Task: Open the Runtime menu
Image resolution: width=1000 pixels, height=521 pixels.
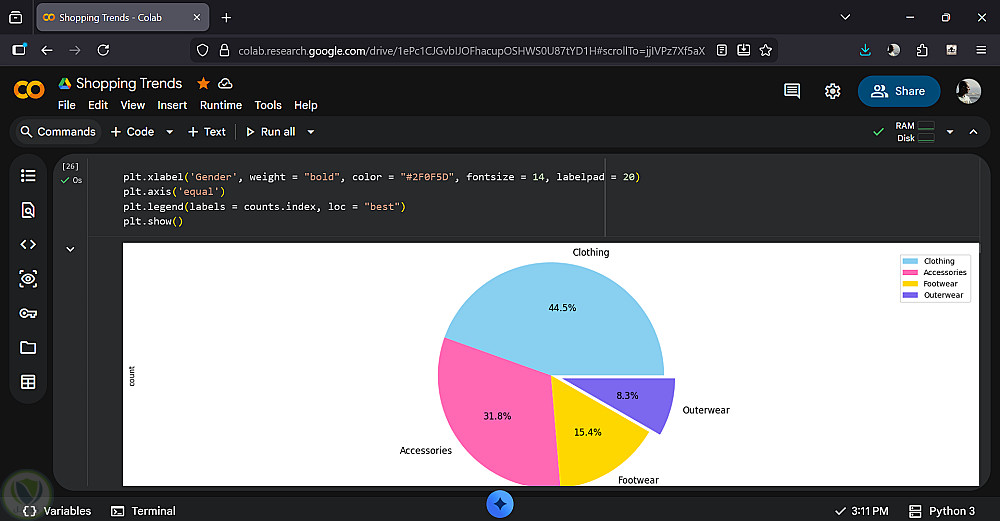Action: tap(220, 105)
